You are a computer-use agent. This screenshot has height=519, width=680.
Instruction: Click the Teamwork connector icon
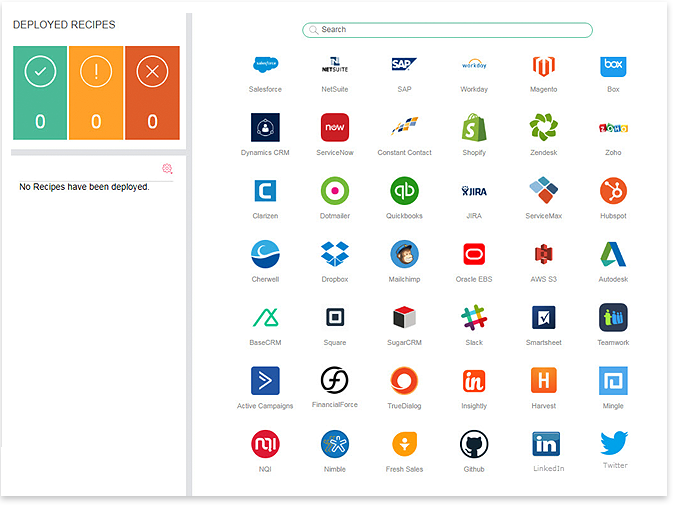click(x=613, y=317)
